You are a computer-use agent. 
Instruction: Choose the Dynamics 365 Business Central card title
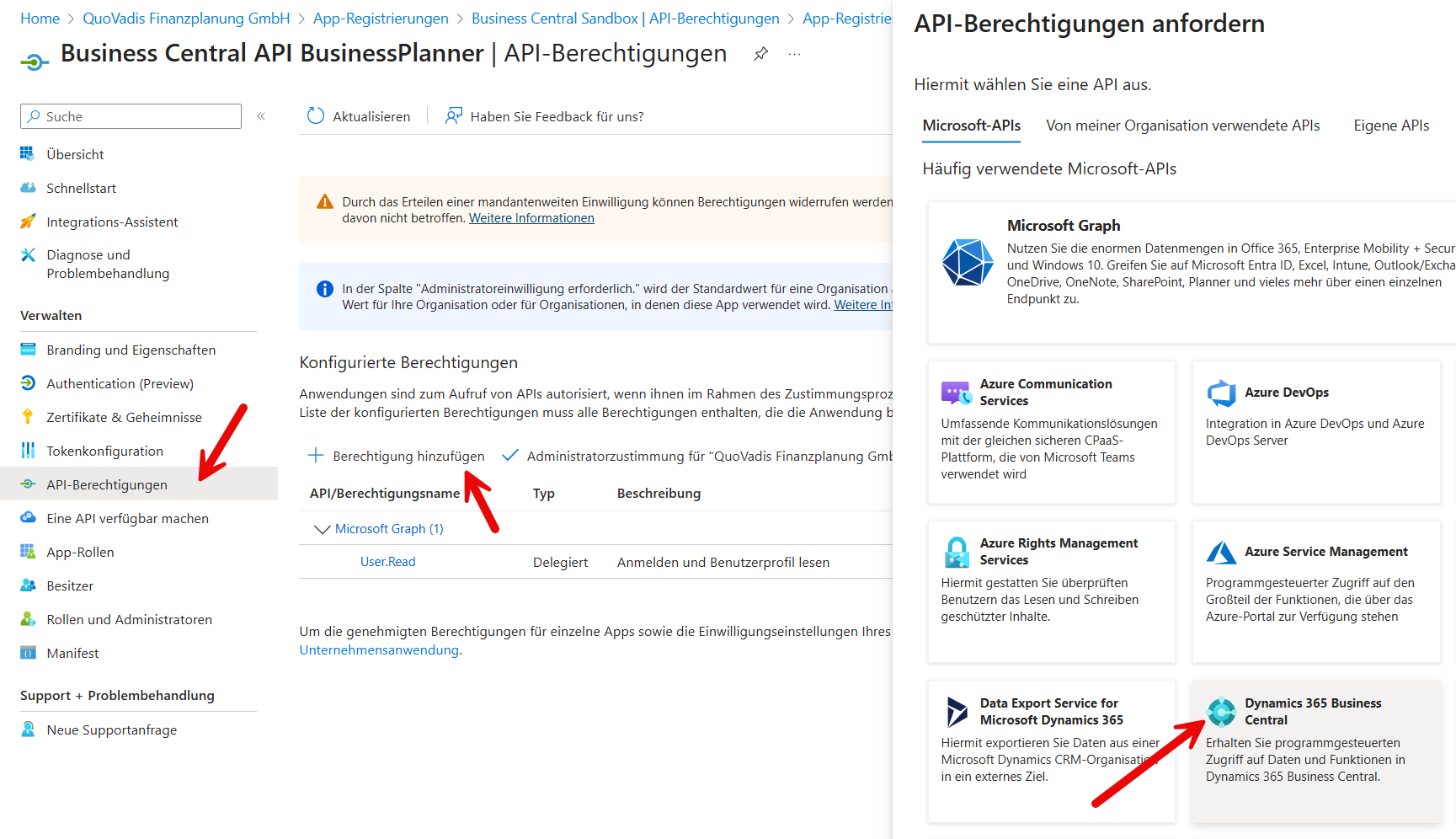coord(1313,712)
